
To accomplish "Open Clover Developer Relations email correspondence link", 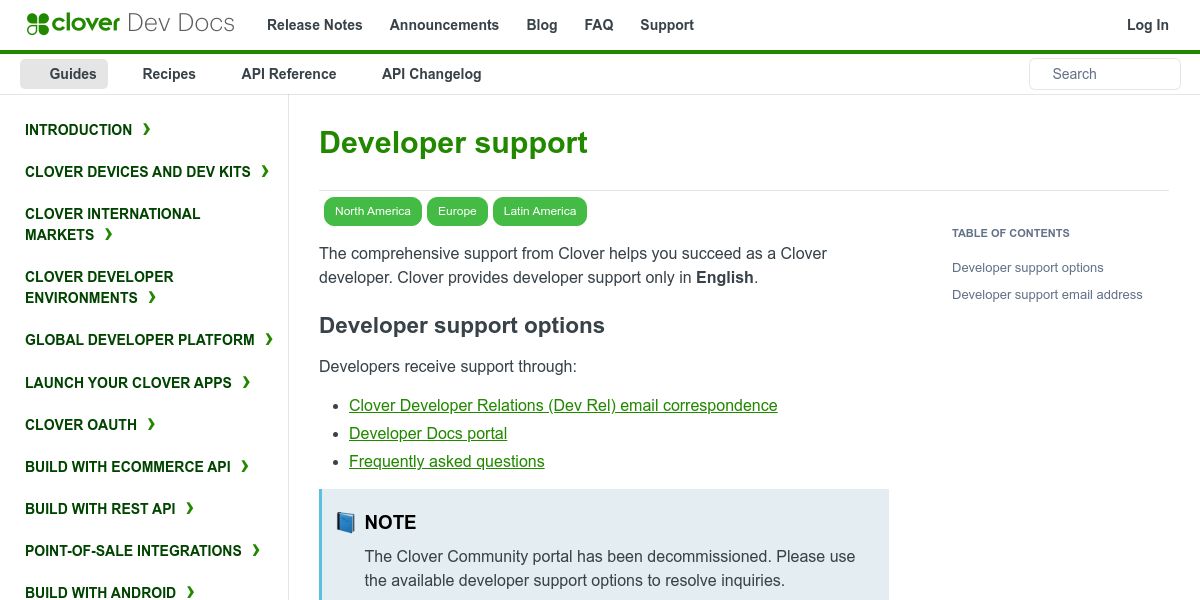I will 563,405.
